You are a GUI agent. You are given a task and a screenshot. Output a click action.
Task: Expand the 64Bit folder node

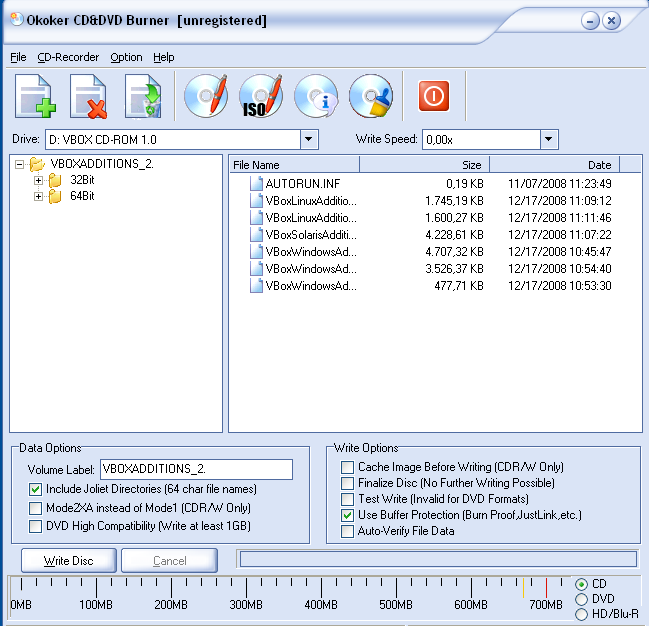38,196
